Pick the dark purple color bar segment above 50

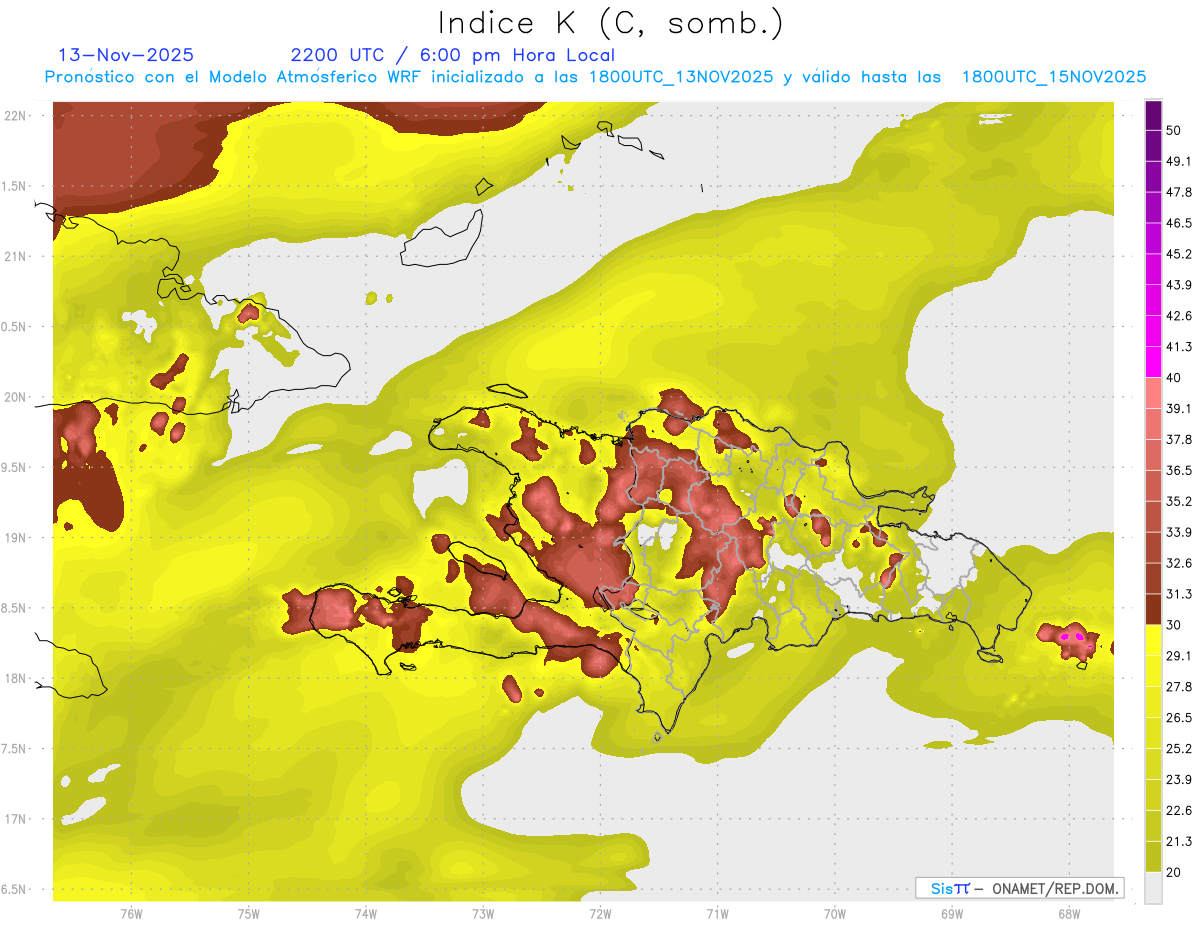tap(1154, 116)
